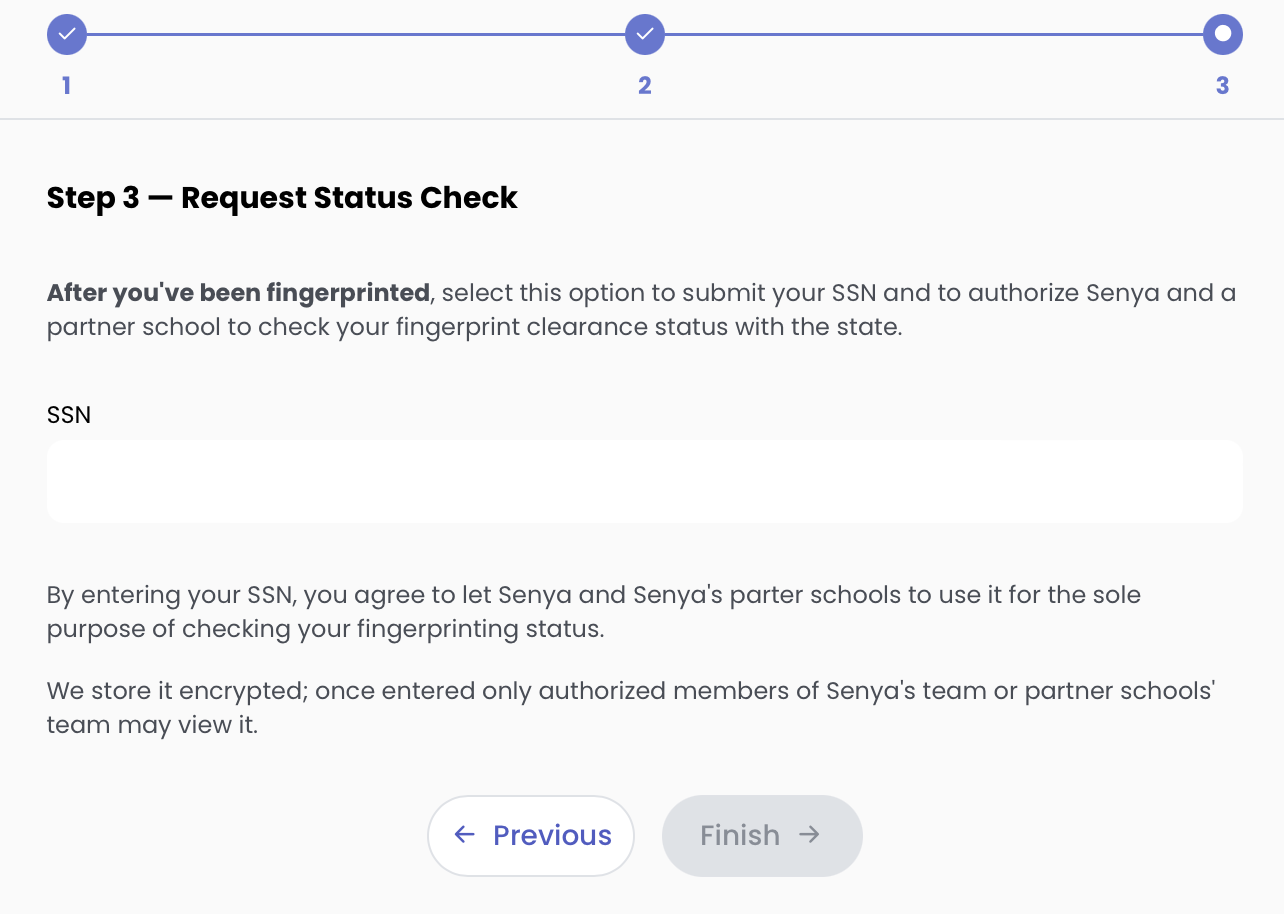Select the number 2 step label
The image size is (1284, 914).
[x=645, y=86]
